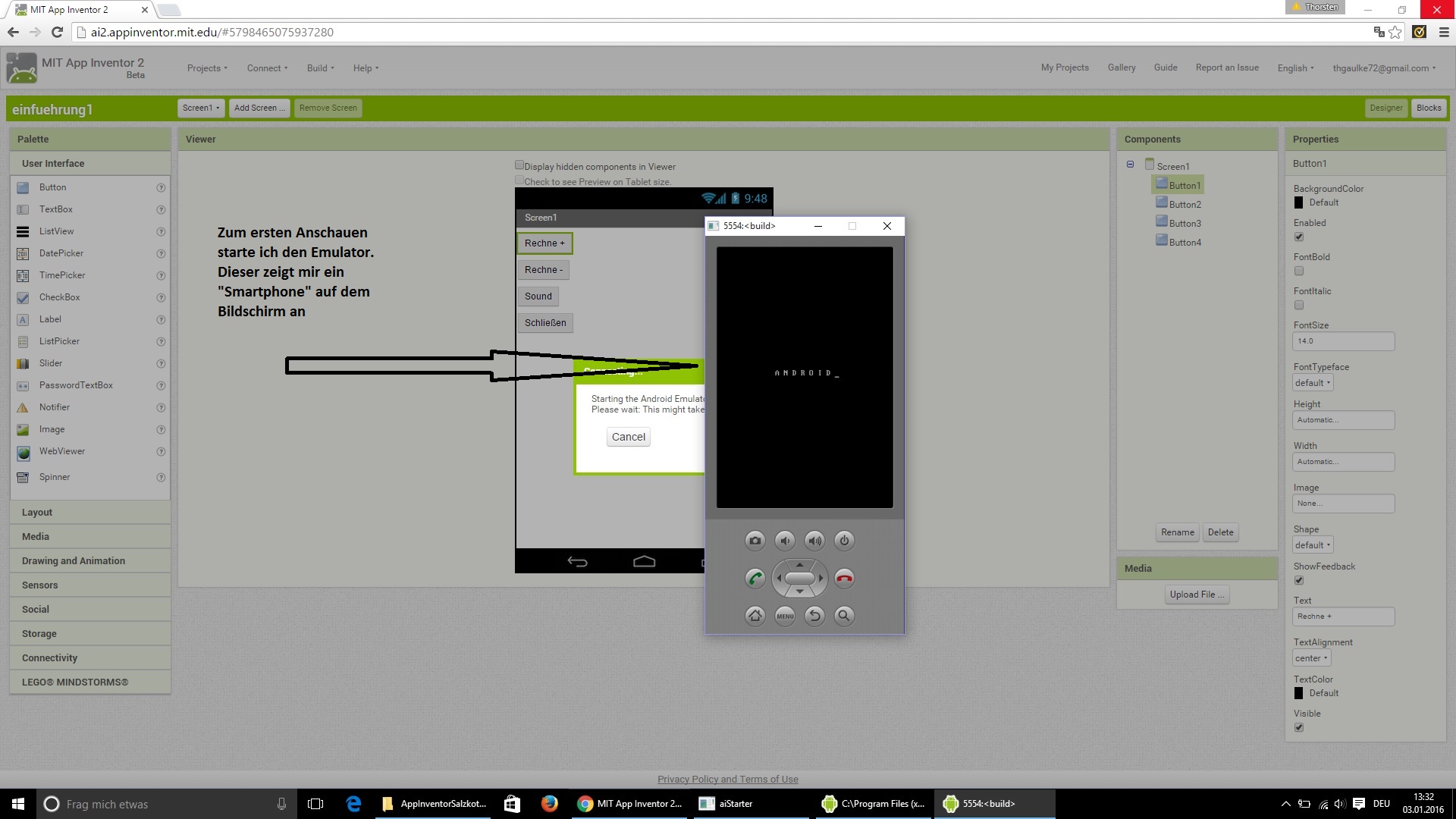Select Notifier component in palette
Viewport: 1456px width, 819px height.
coord(55,407)
